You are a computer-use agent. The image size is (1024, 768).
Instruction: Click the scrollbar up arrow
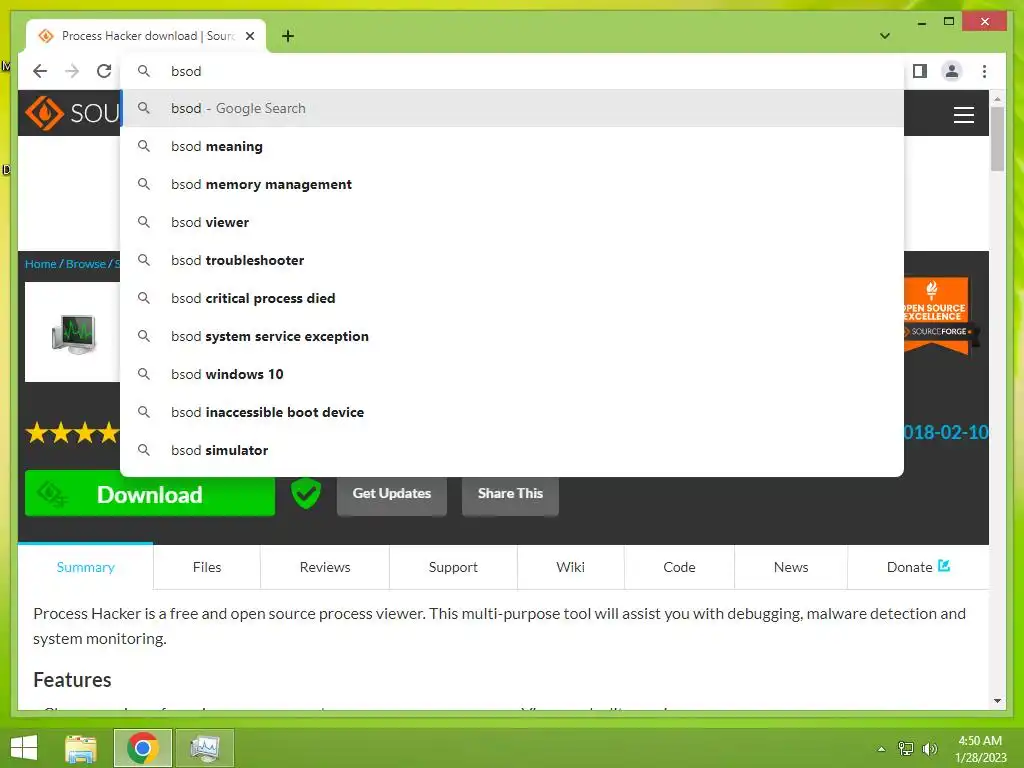click(x=997, y=99)
